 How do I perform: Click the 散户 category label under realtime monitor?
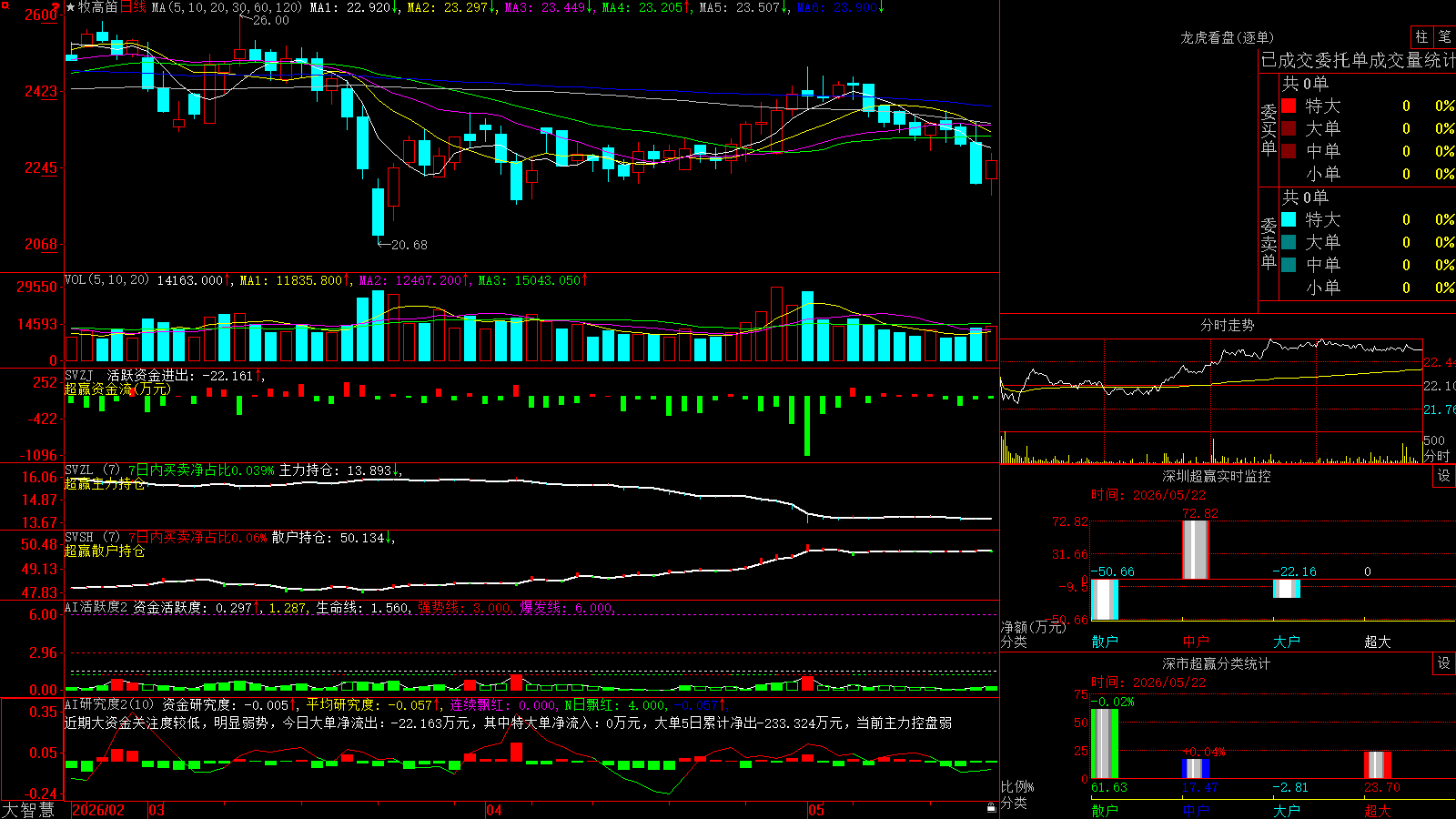point(1105,642)
